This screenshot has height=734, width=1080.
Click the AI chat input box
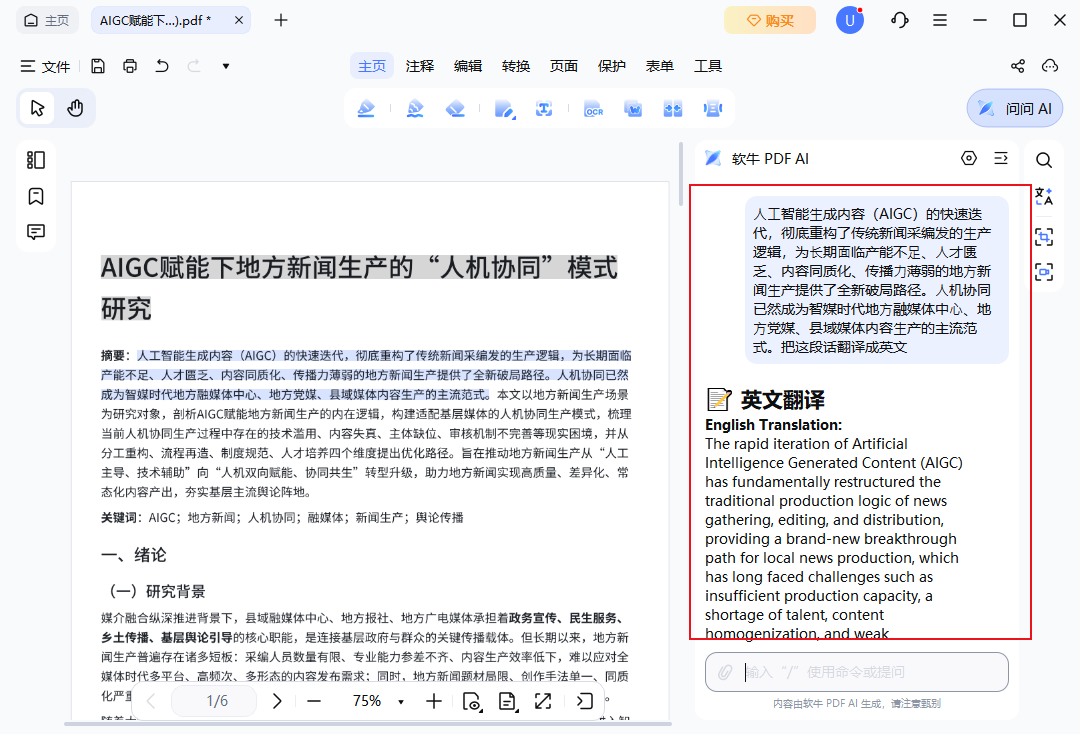pyautogui.click(x=856, y=672)
